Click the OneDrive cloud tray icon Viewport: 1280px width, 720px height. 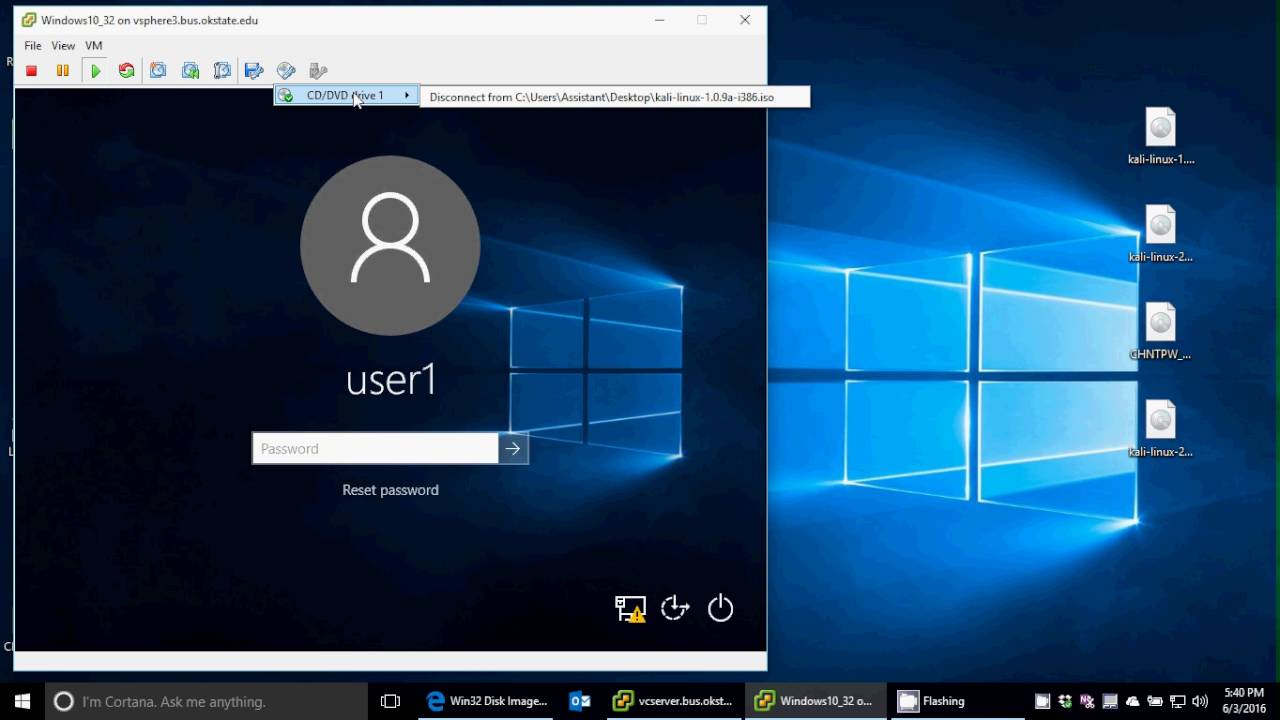click(1133, 701)
